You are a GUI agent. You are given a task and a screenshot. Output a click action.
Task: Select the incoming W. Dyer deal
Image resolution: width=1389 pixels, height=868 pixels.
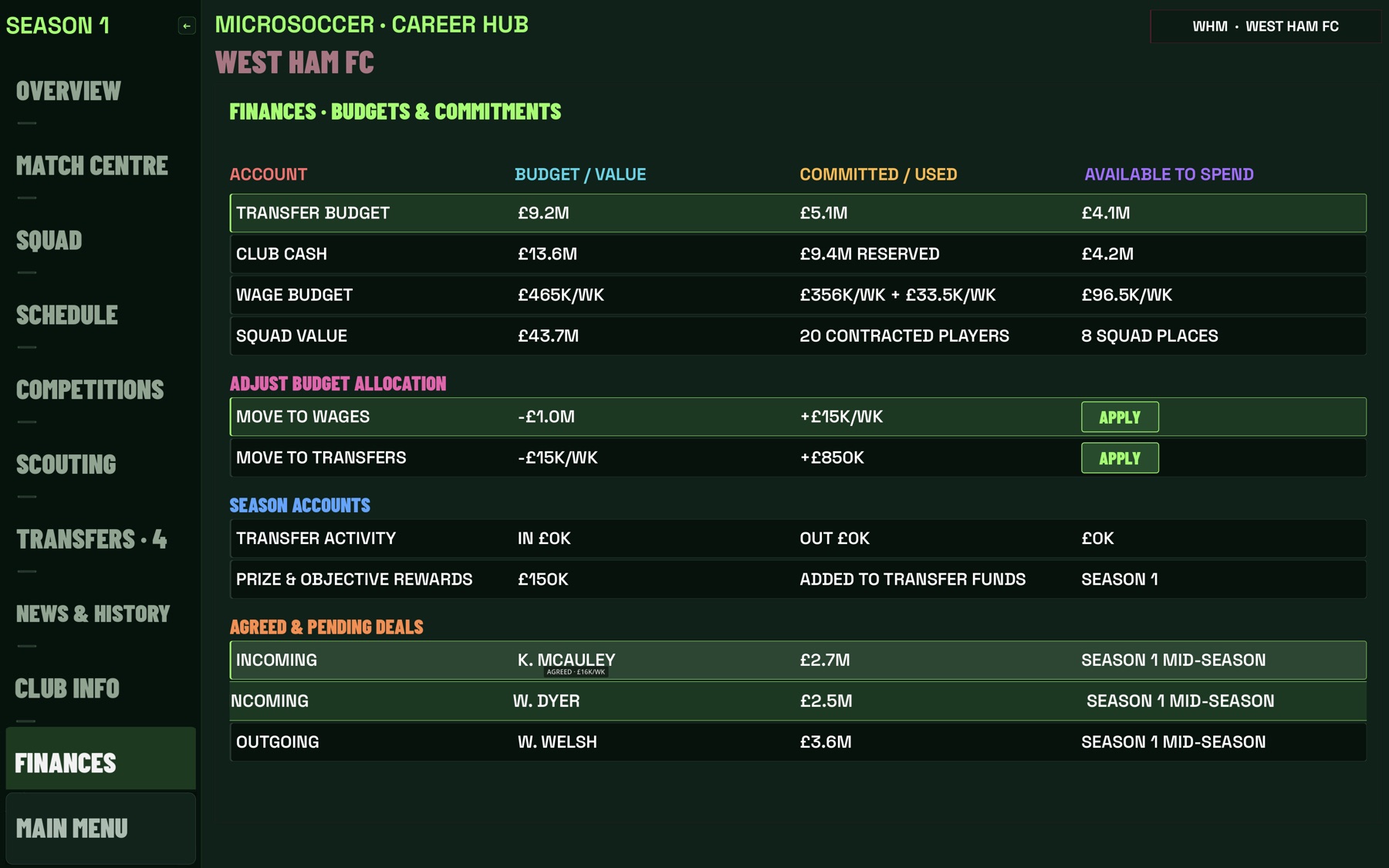pos(798,701)
